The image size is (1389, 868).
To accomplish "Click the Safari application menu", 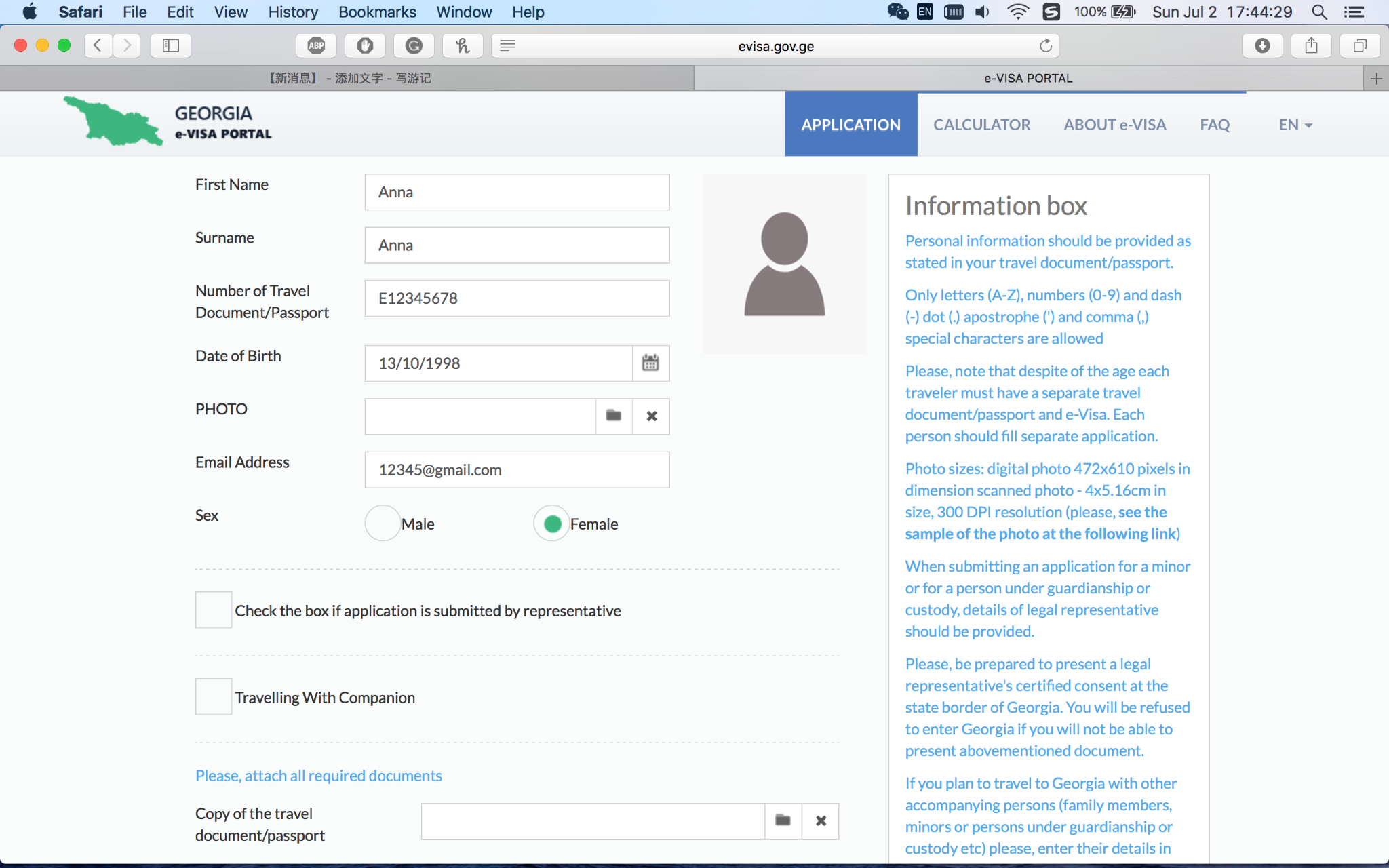I will (80, 12).
